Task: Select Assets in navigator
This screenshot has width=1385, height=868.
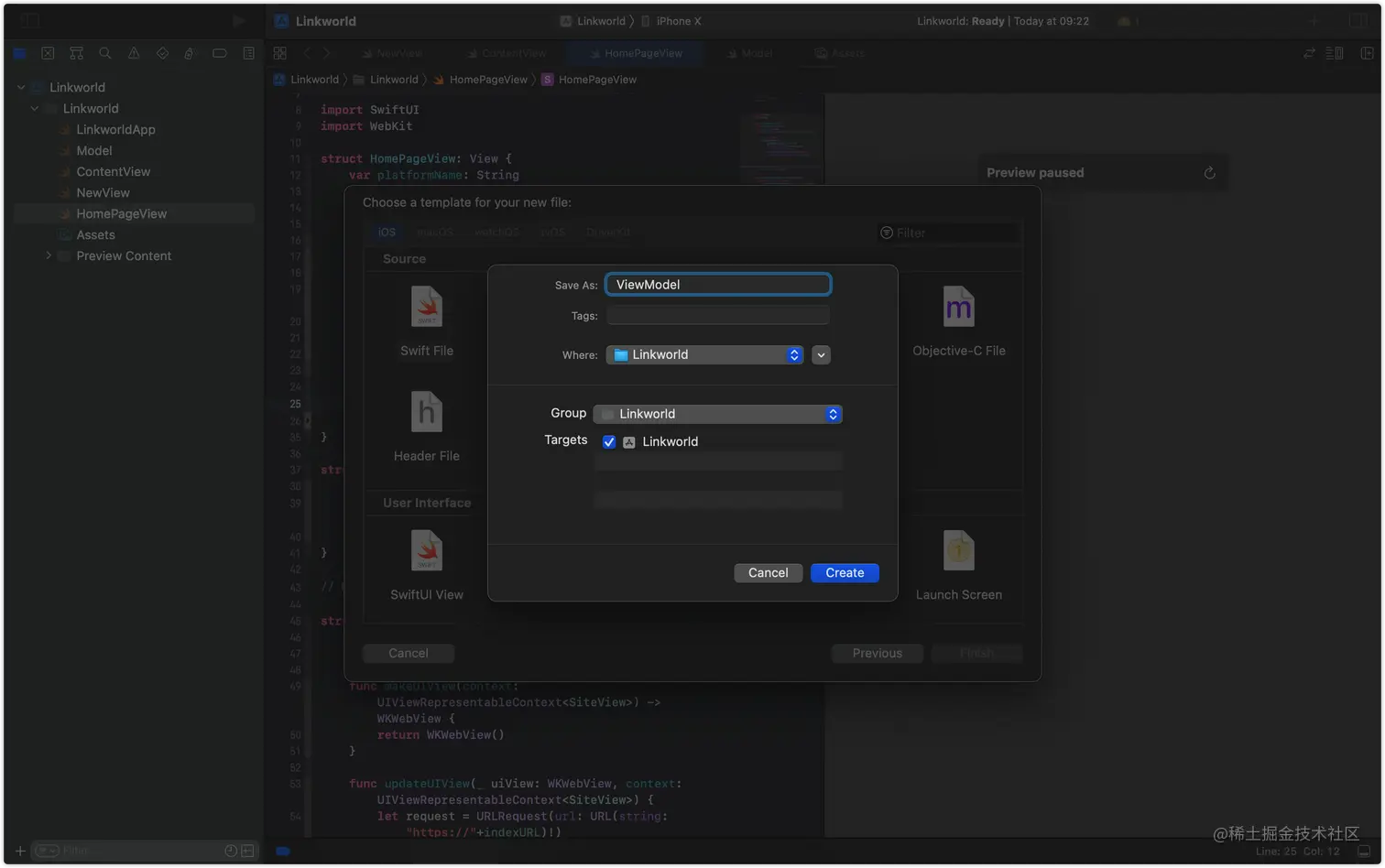Action: [95, 235]
